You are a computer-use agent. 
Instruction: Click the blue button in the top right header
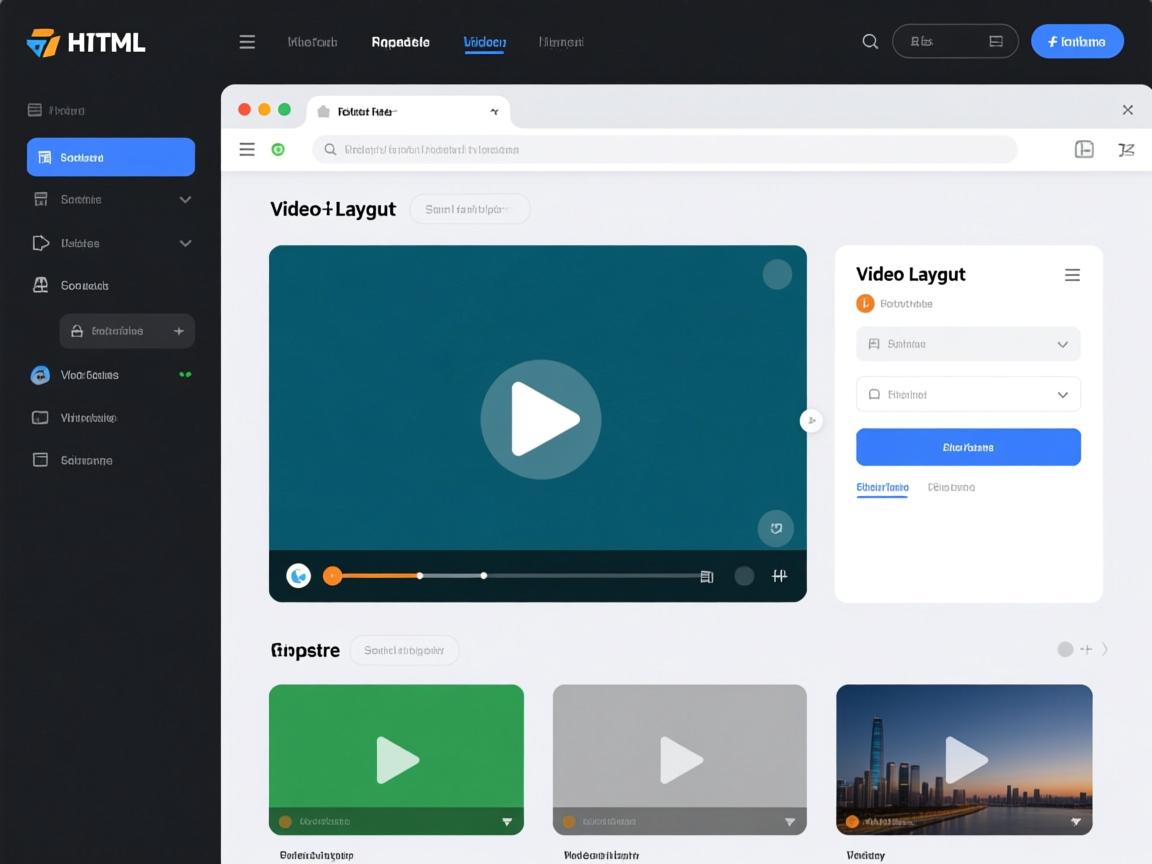[1077, 41]
